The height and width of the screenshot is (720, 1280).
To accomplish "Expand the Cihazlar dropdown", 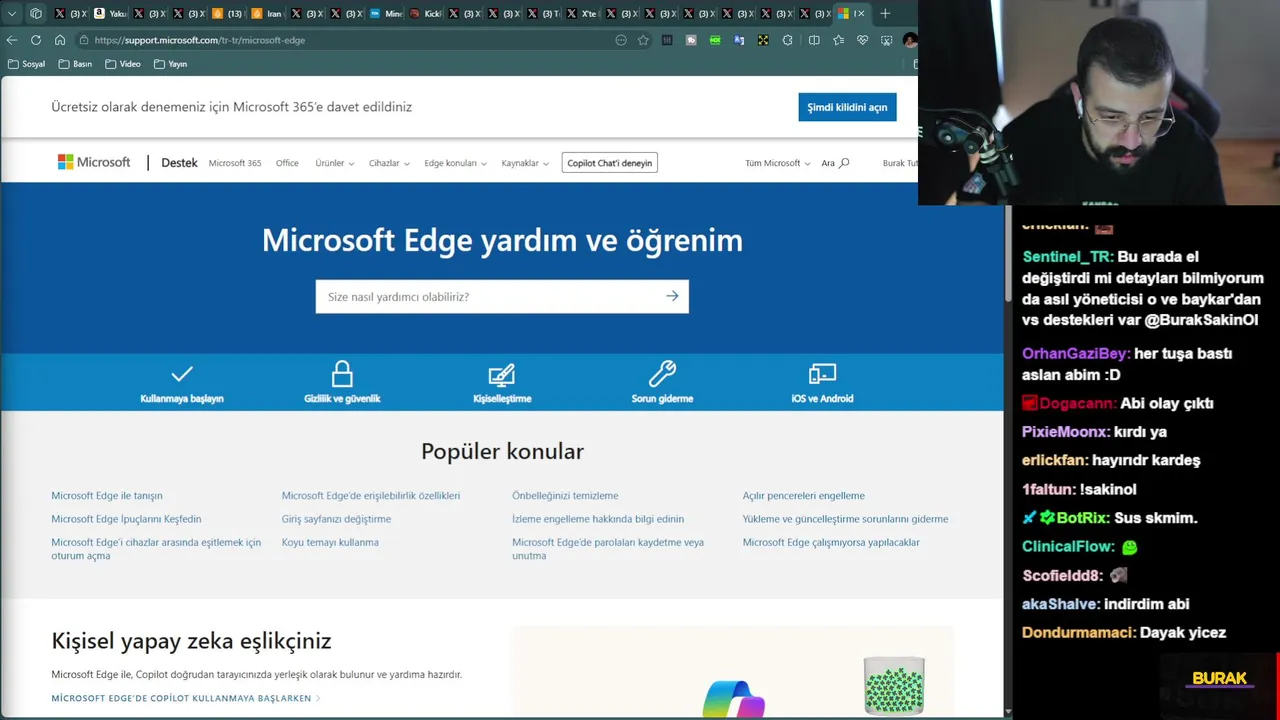I will 389,163.
